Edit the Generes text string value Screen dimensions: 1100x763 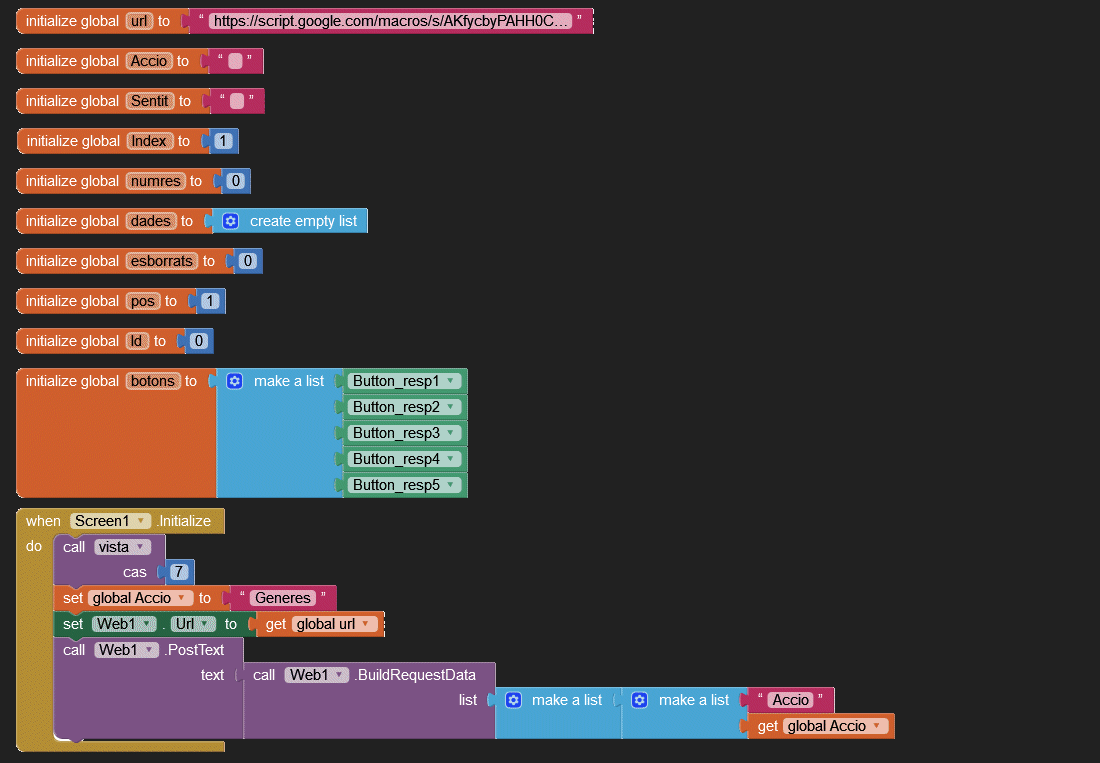tap(282, 598)
